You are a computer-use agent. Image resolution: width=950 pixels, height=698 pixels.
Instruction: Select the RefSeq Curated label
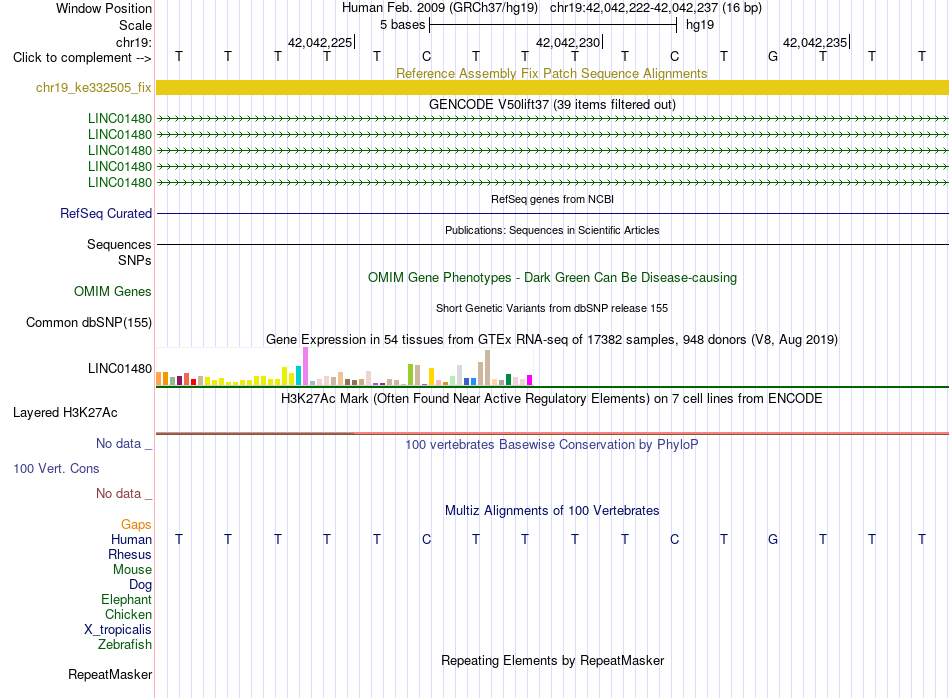coord(106,213)
